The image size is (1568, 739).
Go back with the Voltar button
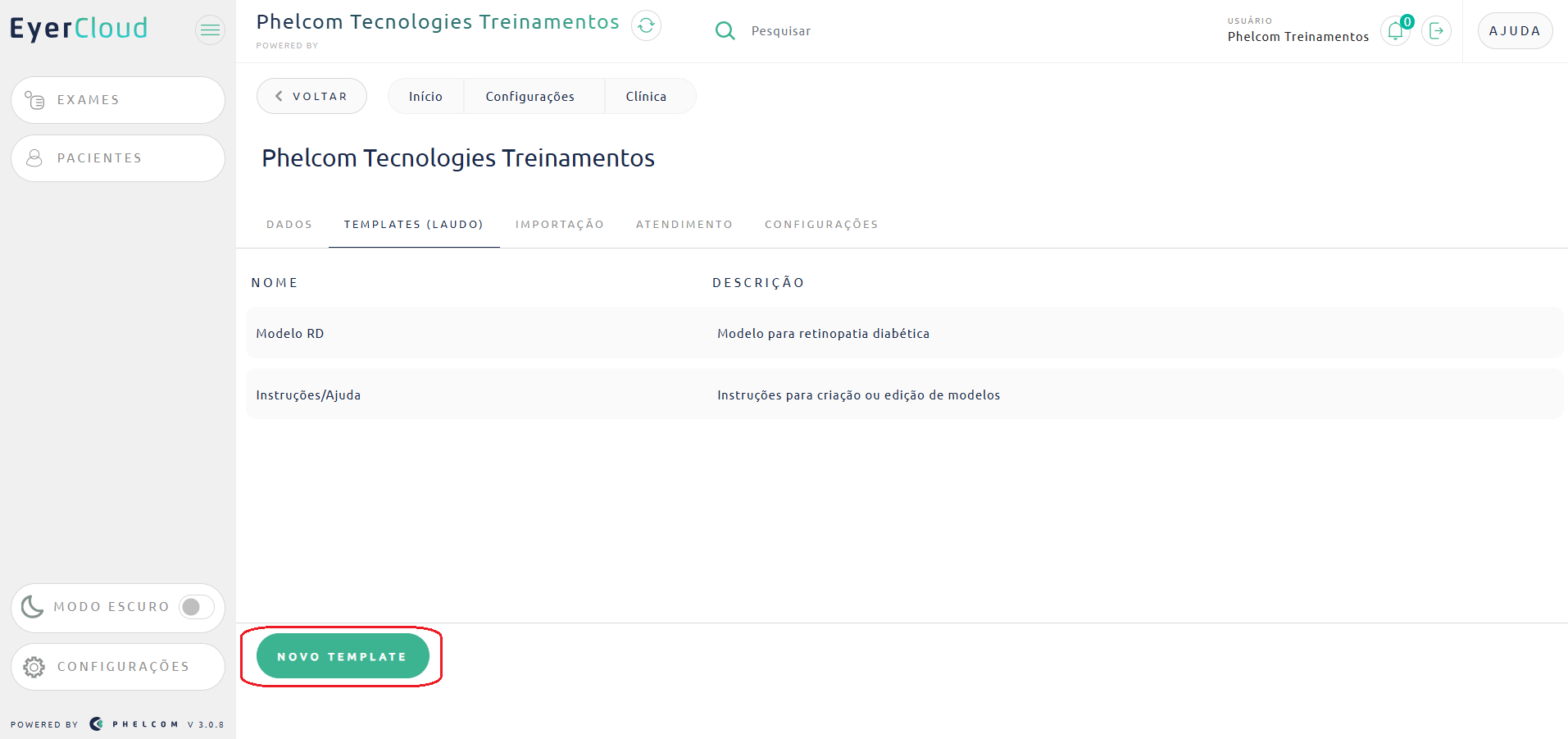311,96
